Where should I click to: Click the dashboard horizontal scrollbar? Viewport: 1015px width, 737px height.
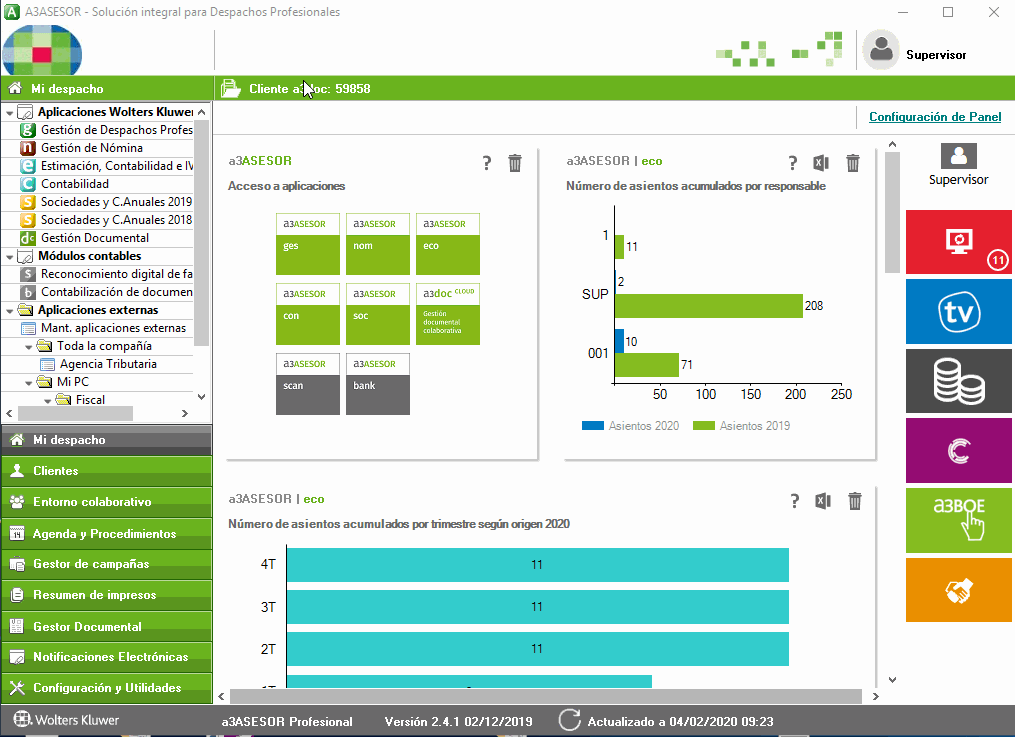click(546, 696)
